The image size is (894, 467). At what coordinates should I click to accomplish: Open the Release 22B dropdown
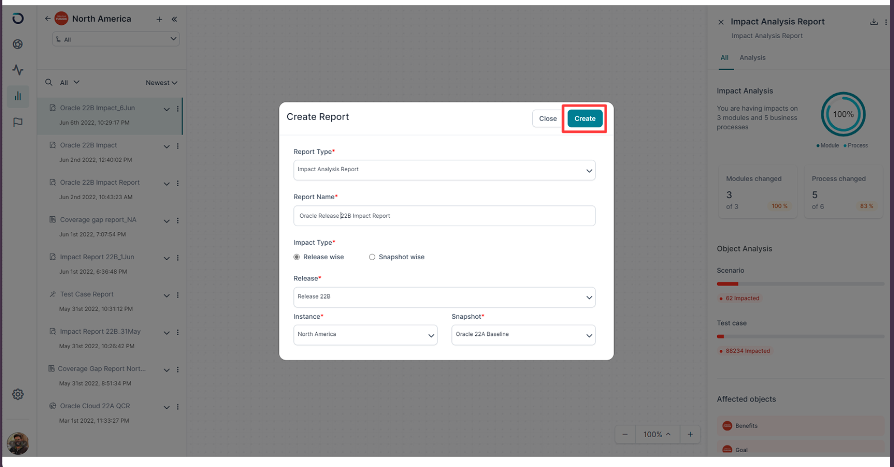pos(444,297)
